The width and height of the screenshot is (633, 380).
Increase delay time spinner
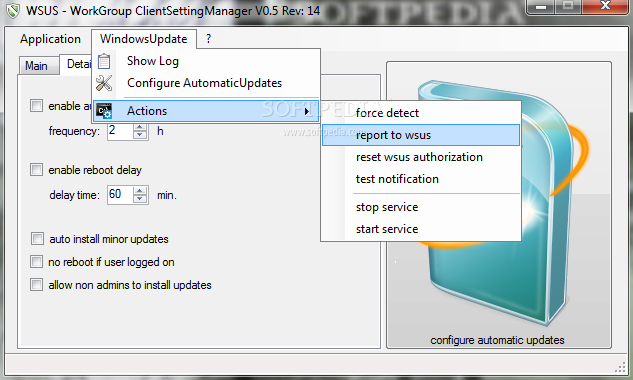pos(140,191)
